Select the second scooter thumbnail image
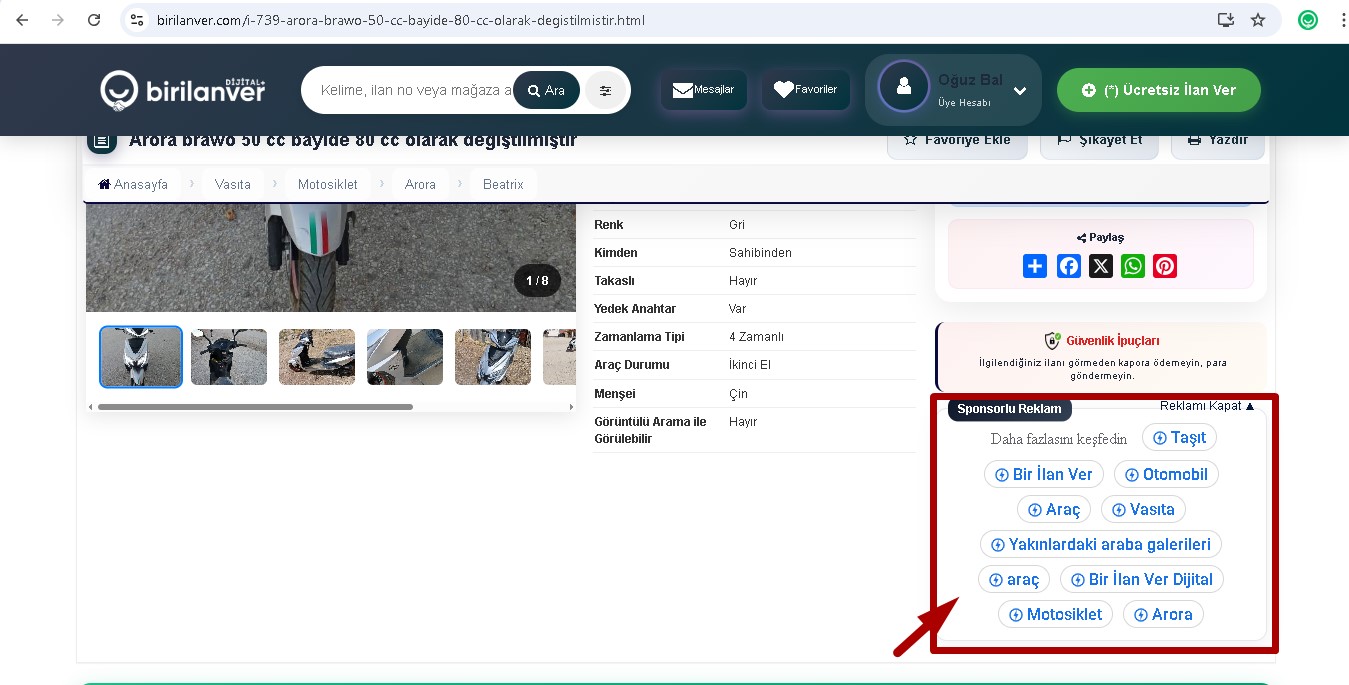1349x685 pixels. point(229,357)
